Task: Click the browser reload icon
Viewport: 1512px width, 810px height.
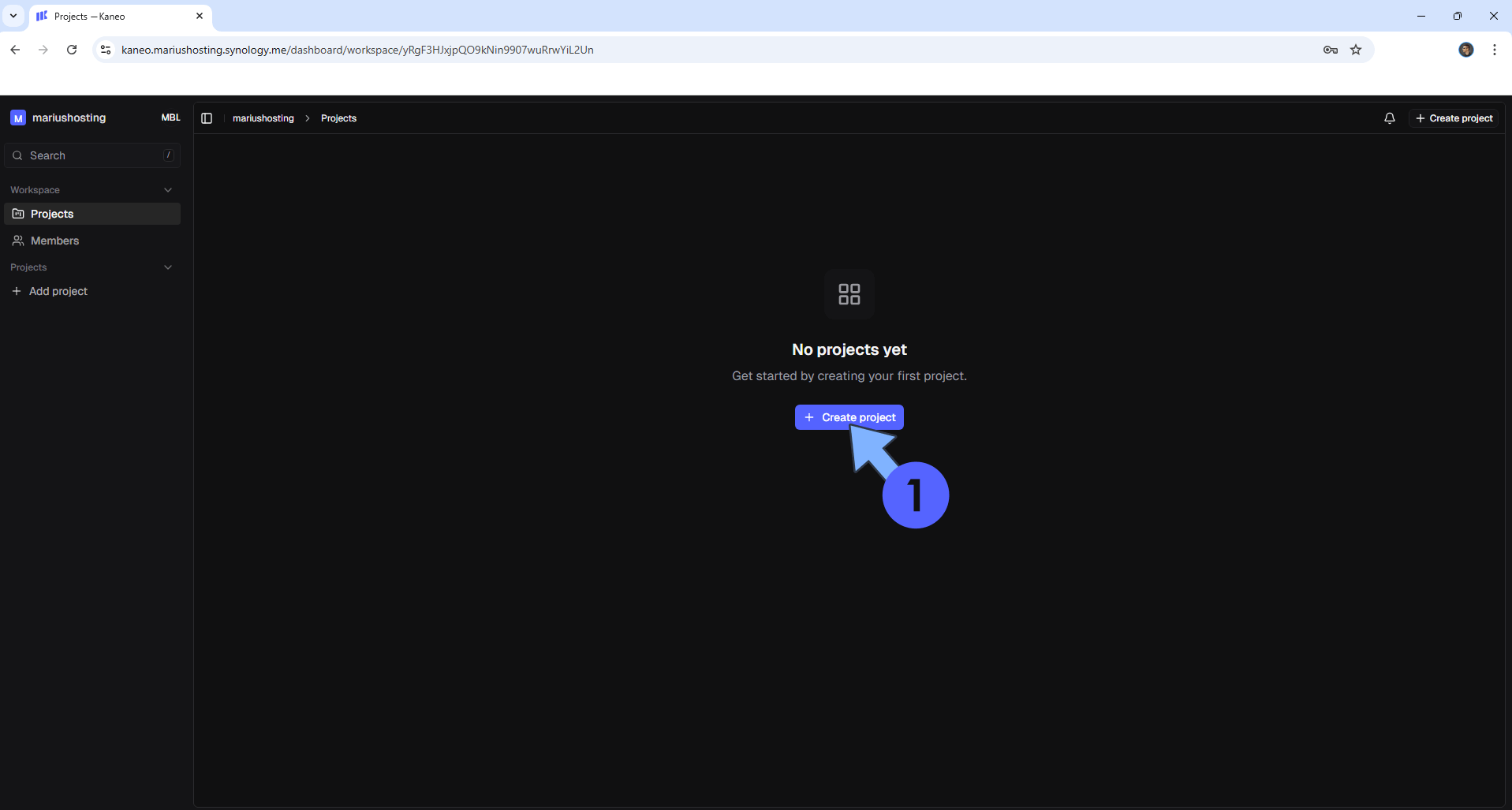Action: 72,50
